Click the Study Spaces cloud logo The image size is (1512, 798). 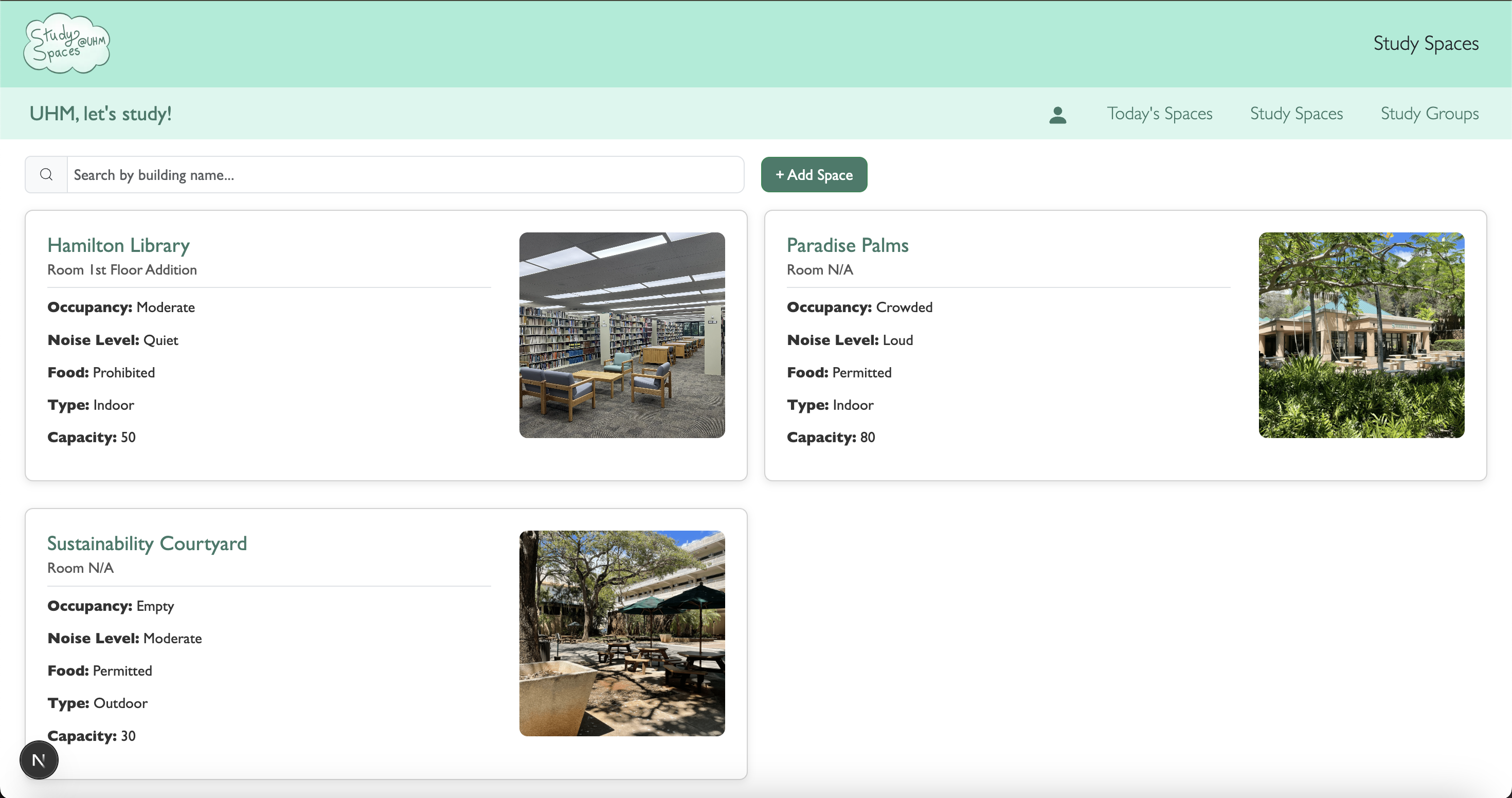pyautogui.click(x=66, y=43)
